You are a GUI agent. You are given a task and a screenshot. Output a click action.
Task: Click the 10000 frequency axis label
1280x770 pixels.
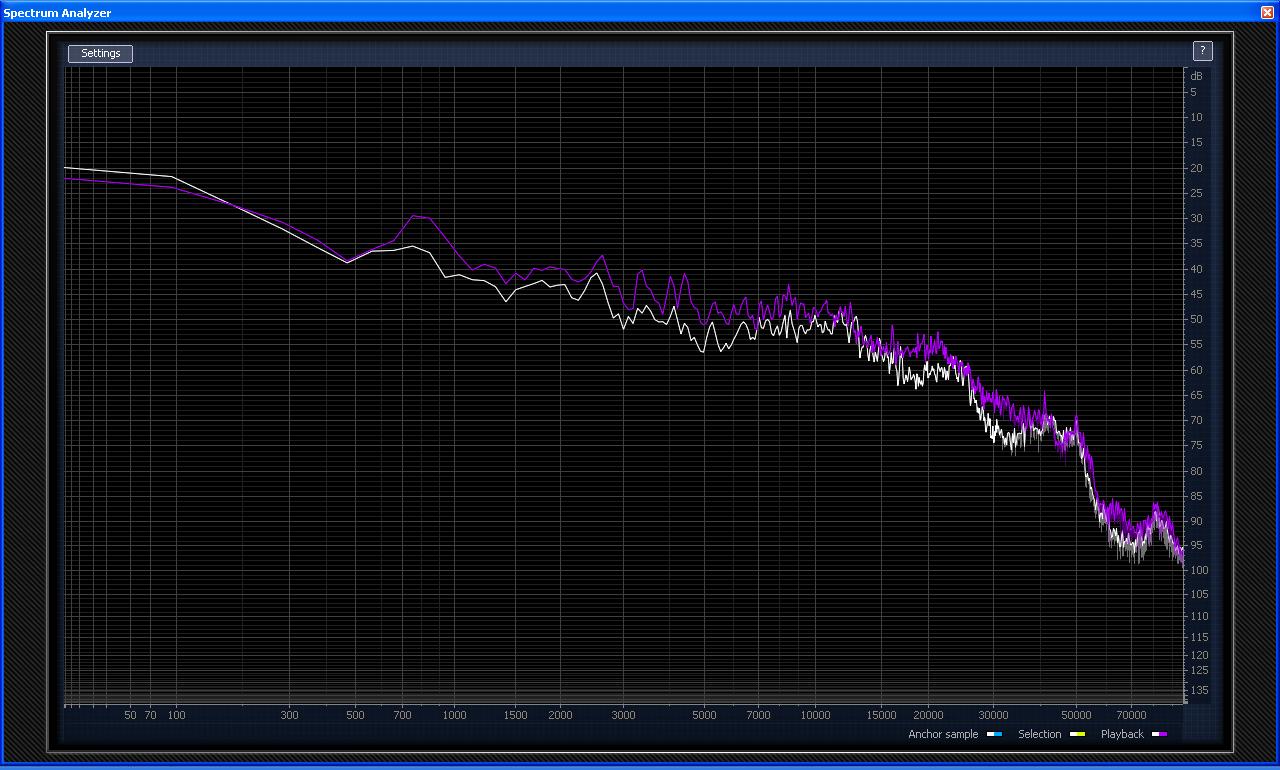pos(815,715)
